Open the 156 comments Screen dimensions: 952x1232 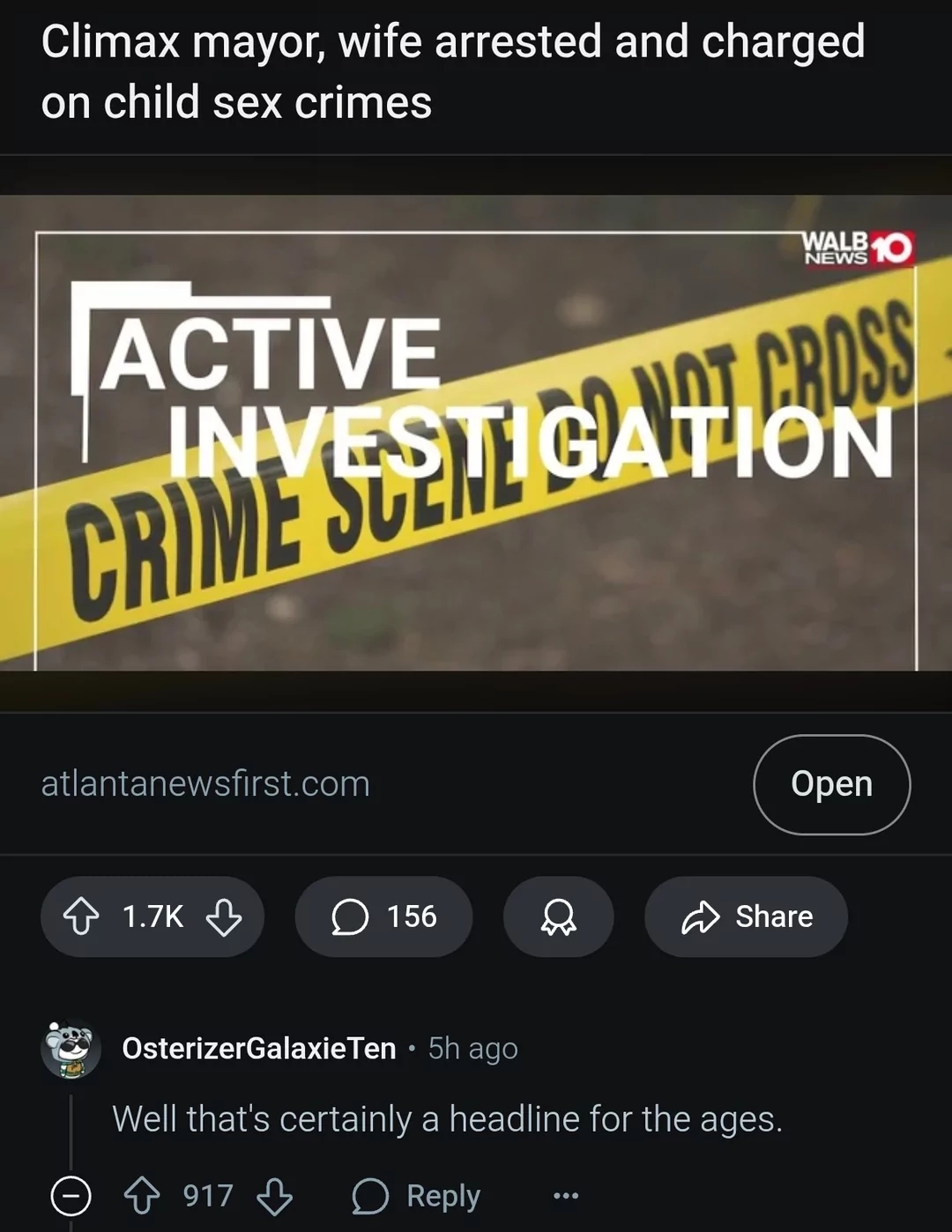383,917
